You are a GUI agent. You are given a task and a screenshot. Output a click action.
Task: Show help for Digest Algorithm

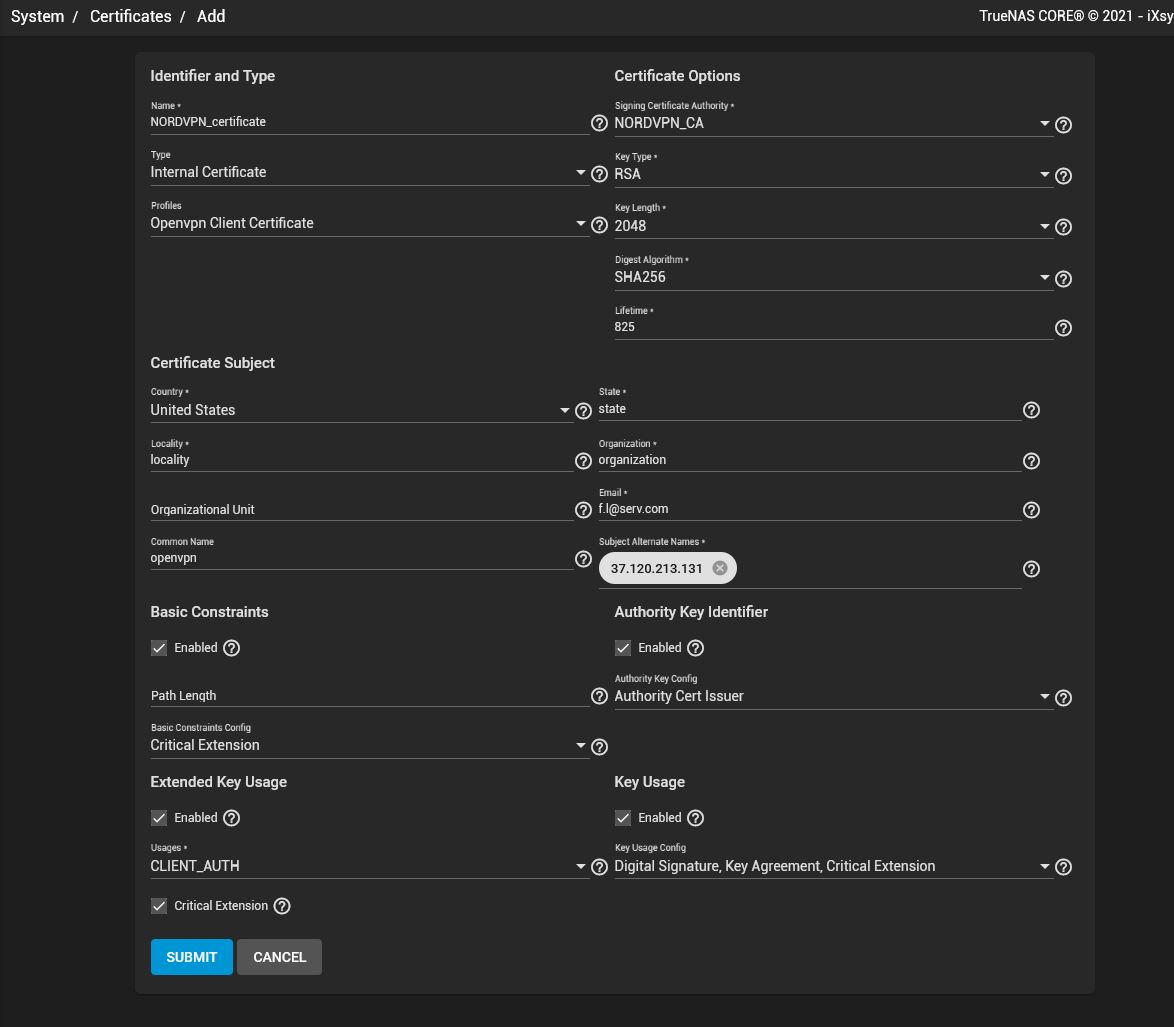tap(1063, 279)
